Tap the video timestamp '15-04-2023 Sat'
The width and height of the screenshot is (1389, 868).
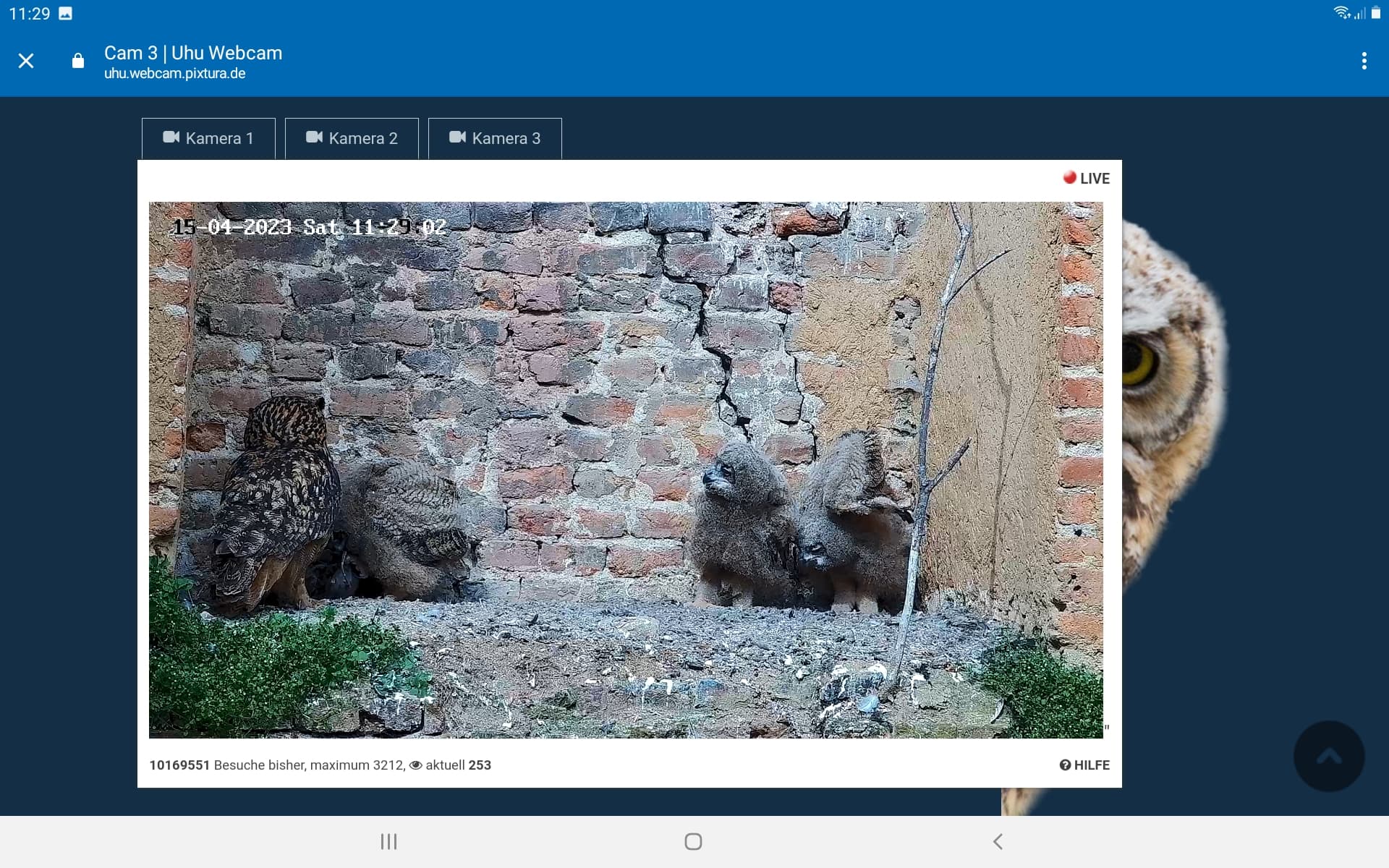click(x=255, y=227)
